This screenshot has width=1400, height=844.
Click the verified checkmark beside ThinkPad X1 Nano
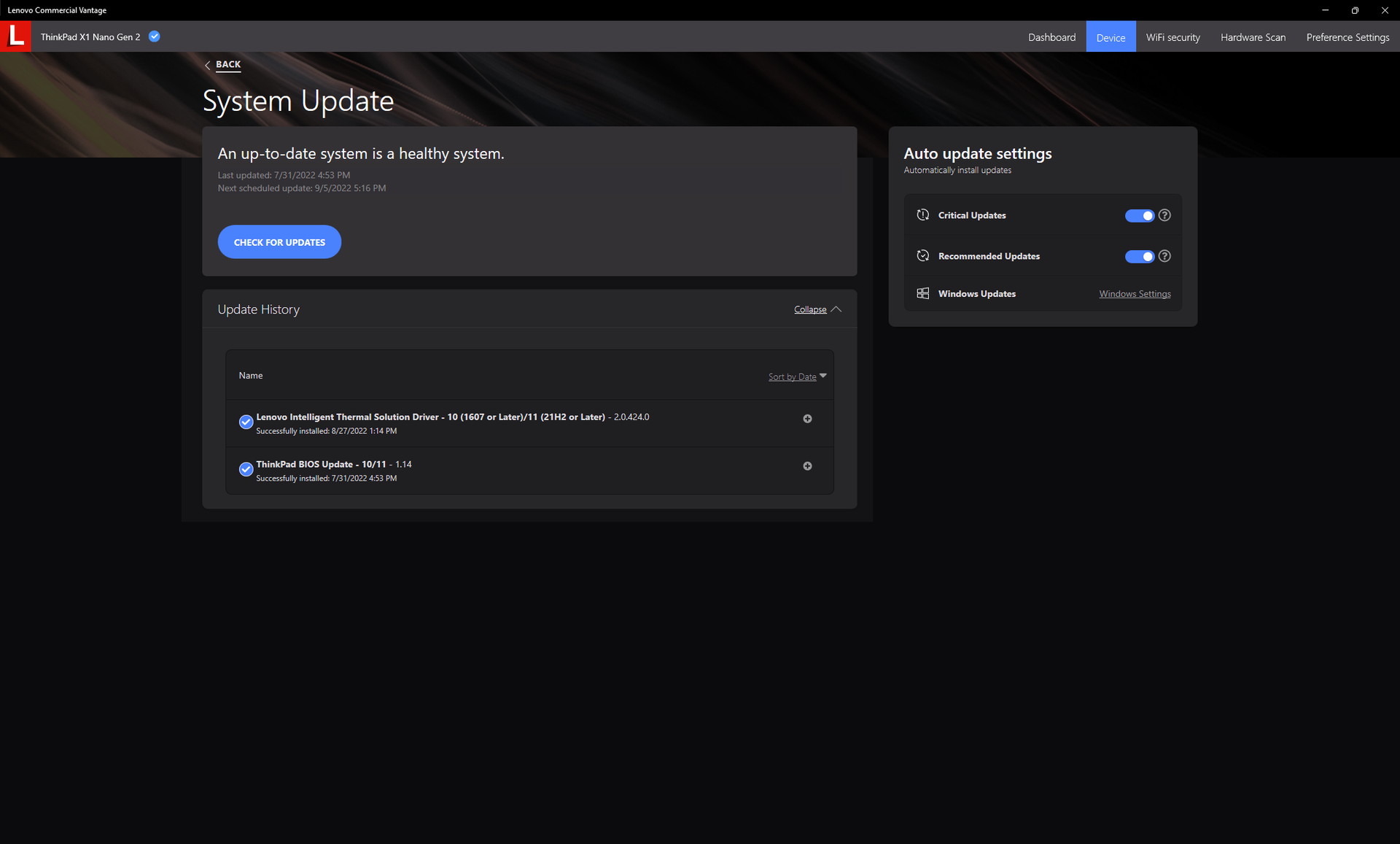pos(155,36)
